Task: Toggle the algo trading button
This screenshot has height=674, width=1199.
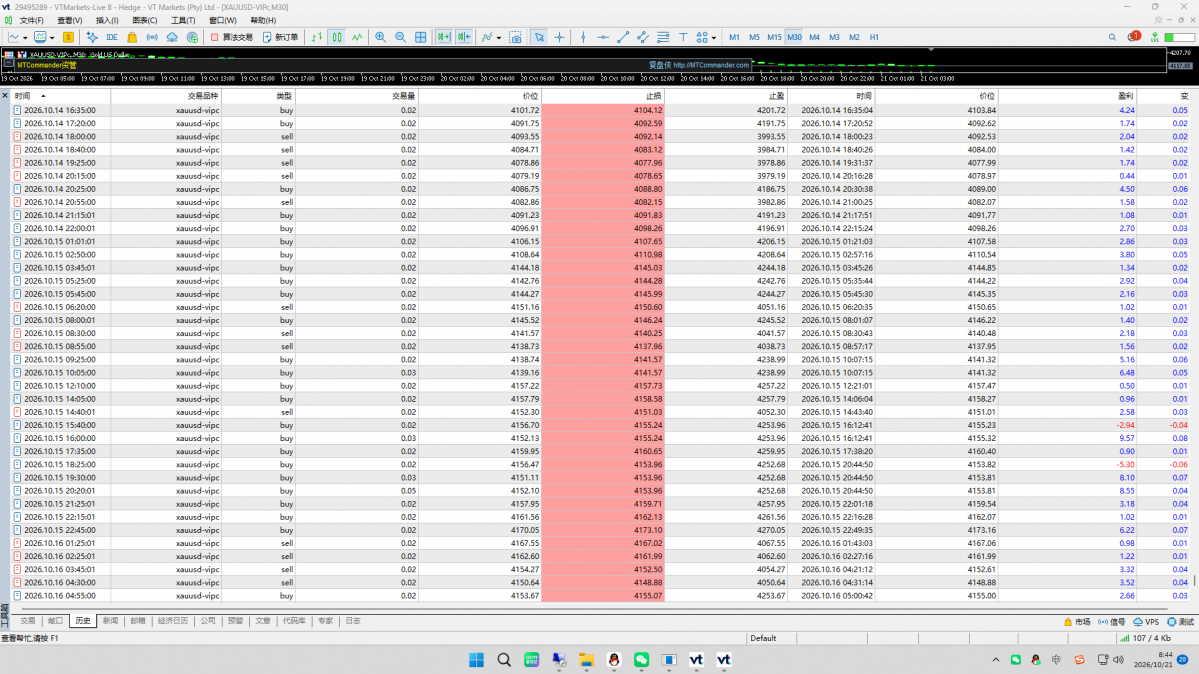Action: (x=232, y=37)
